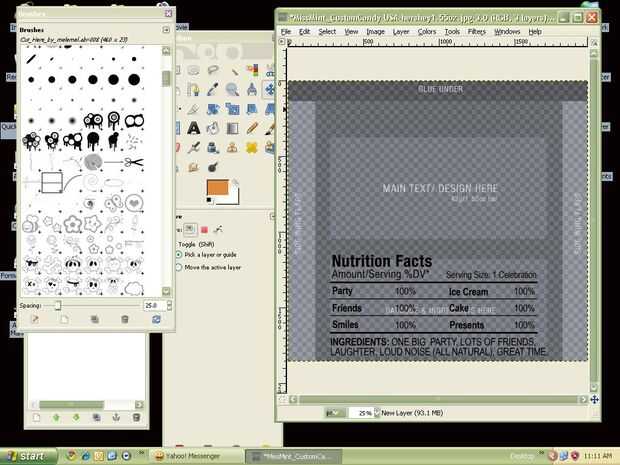Select the Ink tool in toolbox
The width and height of the screenshot is (620, 465).
(213, 147)
